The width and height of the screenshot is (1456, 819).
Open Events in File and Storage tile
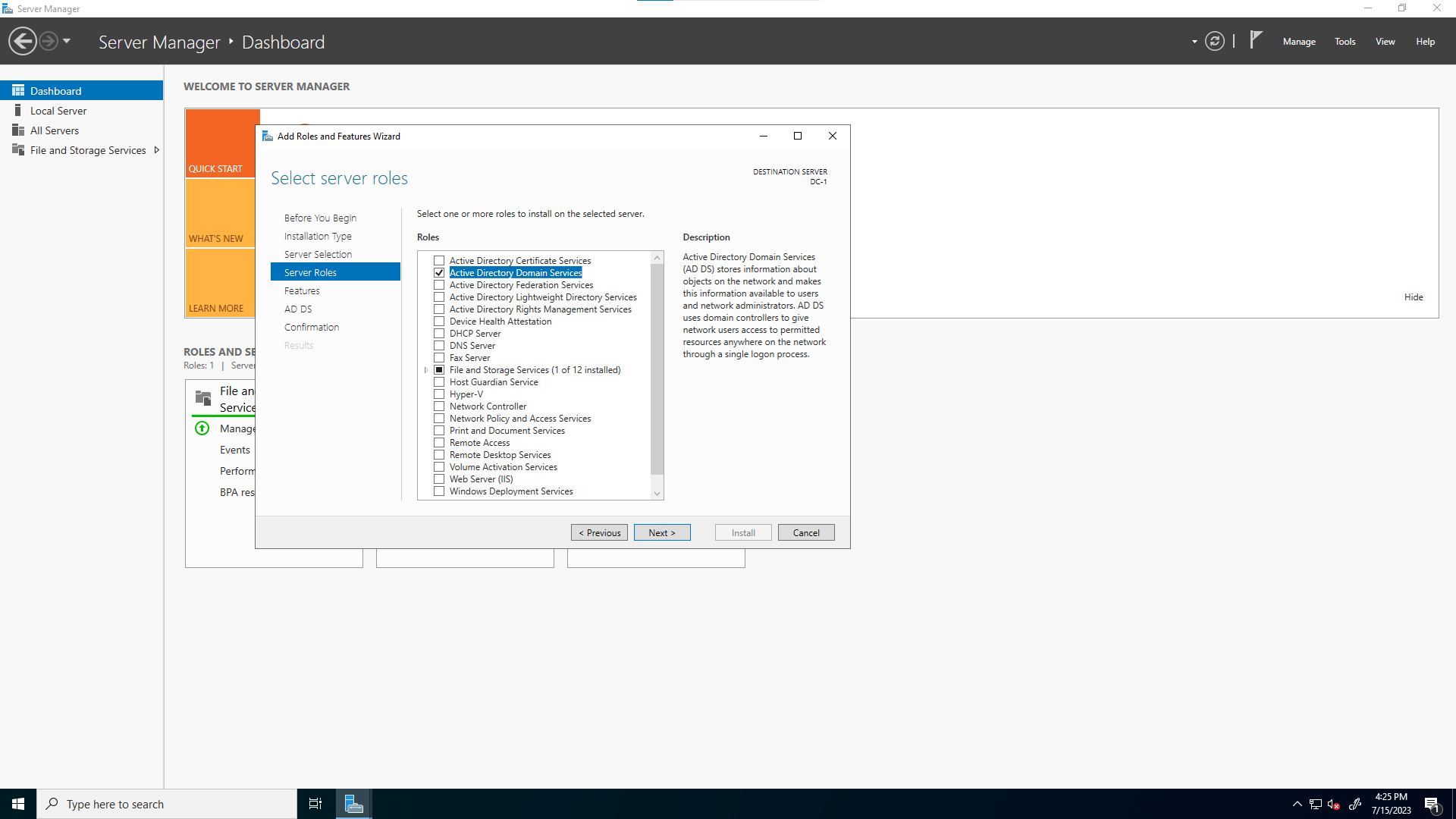[235, 450]
